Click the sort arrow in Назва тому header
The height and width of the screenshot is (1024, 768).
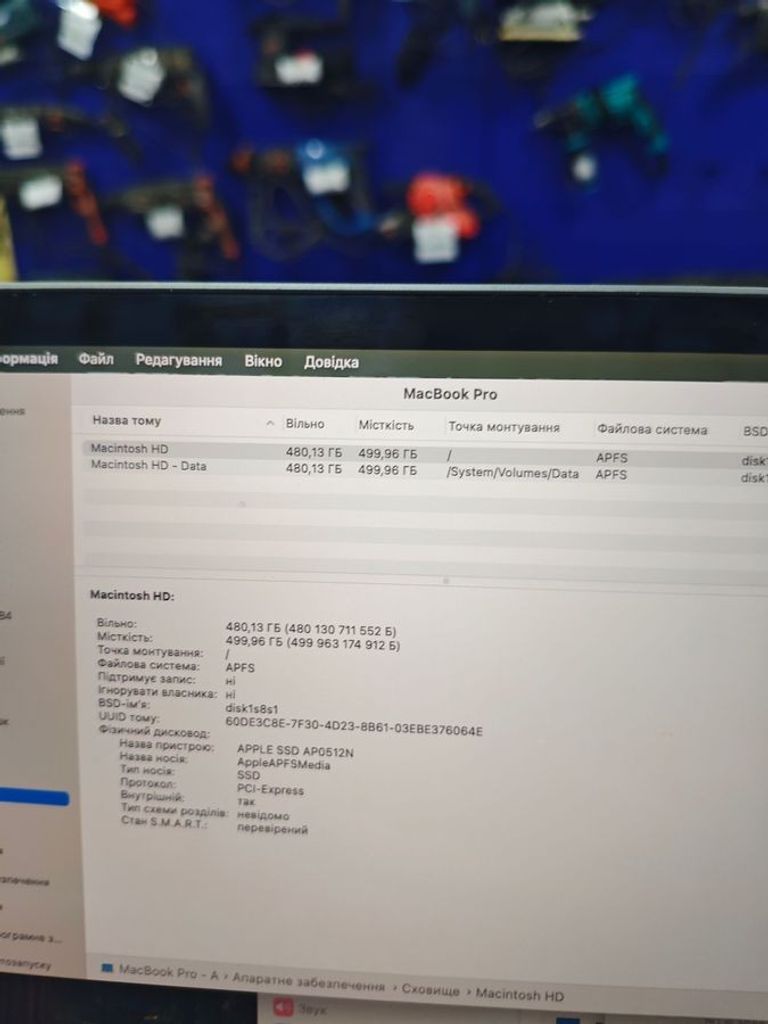[270, 423]
